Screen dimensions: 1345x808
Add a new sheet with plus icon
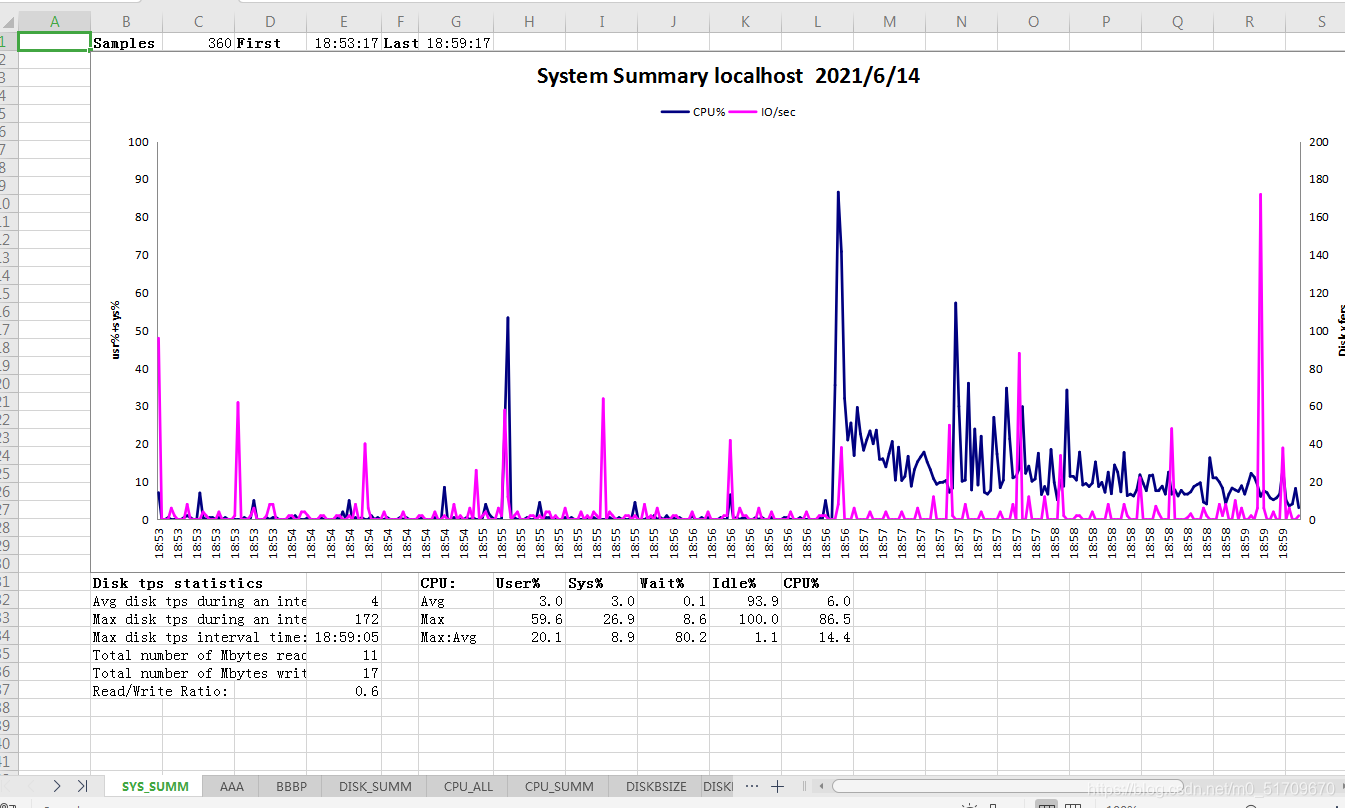pyautogui.click(x=777, y=786)
